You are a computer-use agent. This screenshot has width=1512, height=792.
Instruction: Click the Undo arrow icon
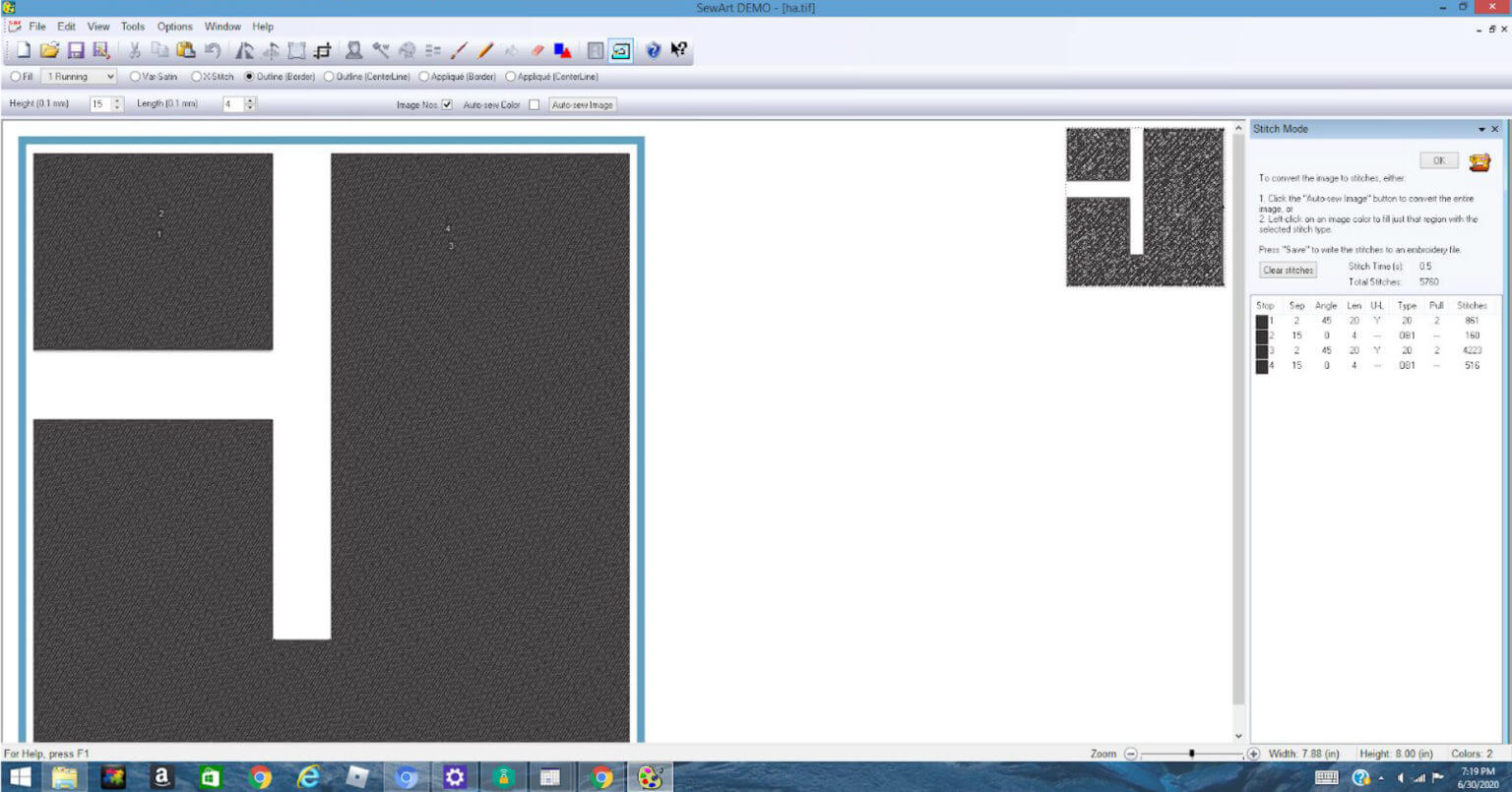click(213, 50)
